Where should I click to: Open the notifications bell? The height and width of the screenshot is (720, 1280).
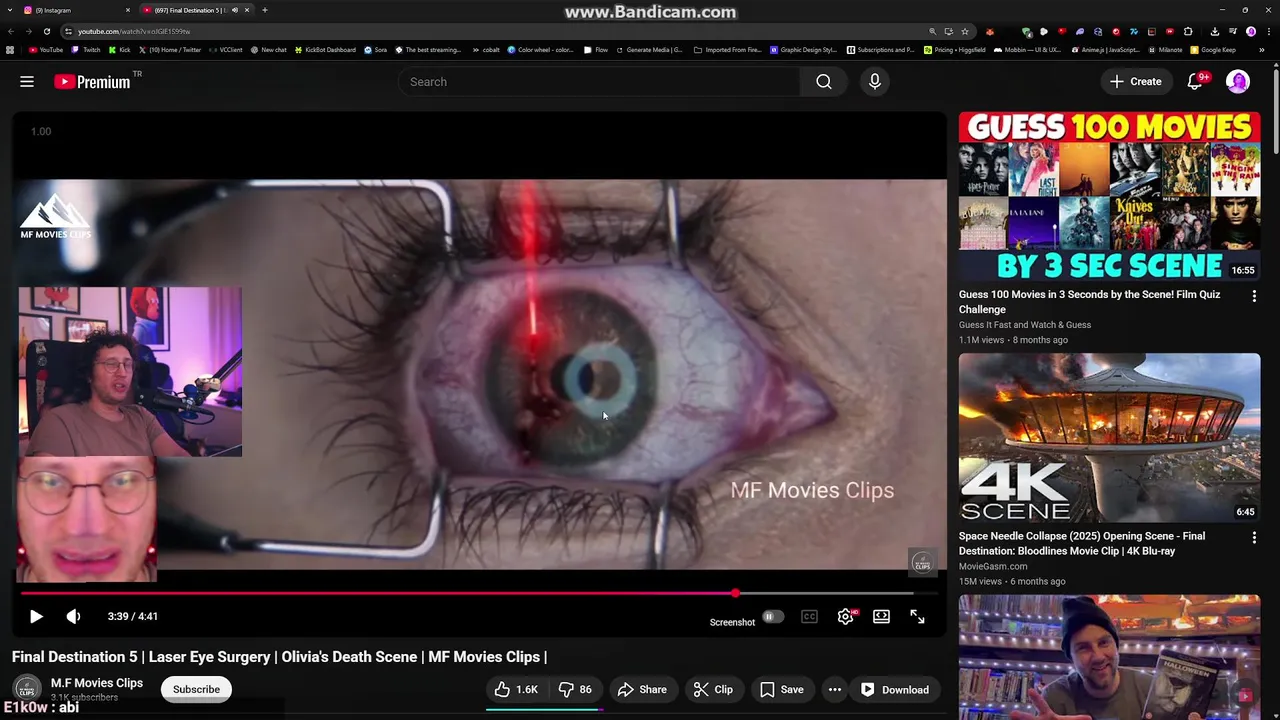point(1195,82)
